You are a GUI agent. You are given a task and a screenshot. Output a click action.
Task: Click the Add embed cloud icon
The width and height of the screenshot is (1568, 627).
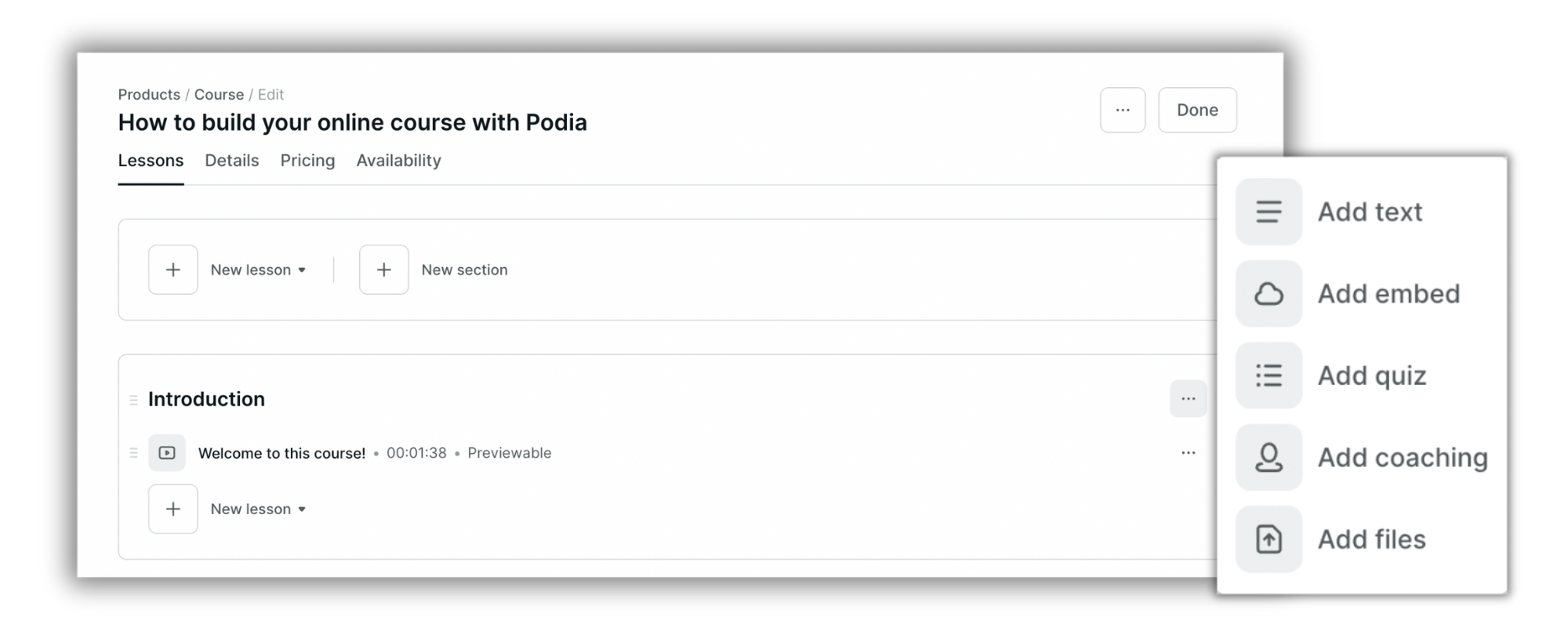tap(1269, 294)
